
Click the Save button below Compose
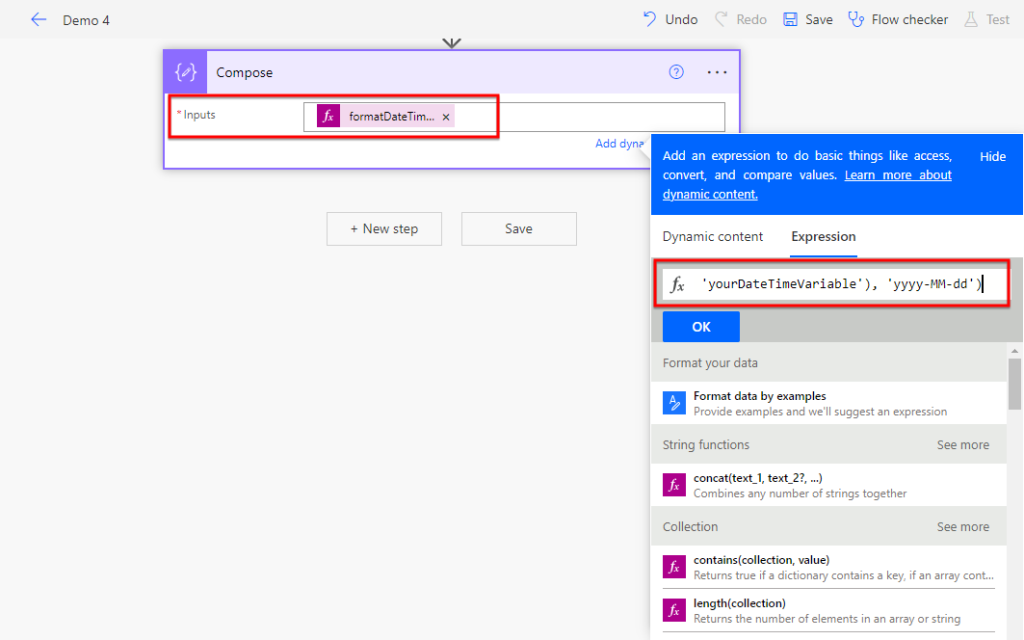(519, 229)
